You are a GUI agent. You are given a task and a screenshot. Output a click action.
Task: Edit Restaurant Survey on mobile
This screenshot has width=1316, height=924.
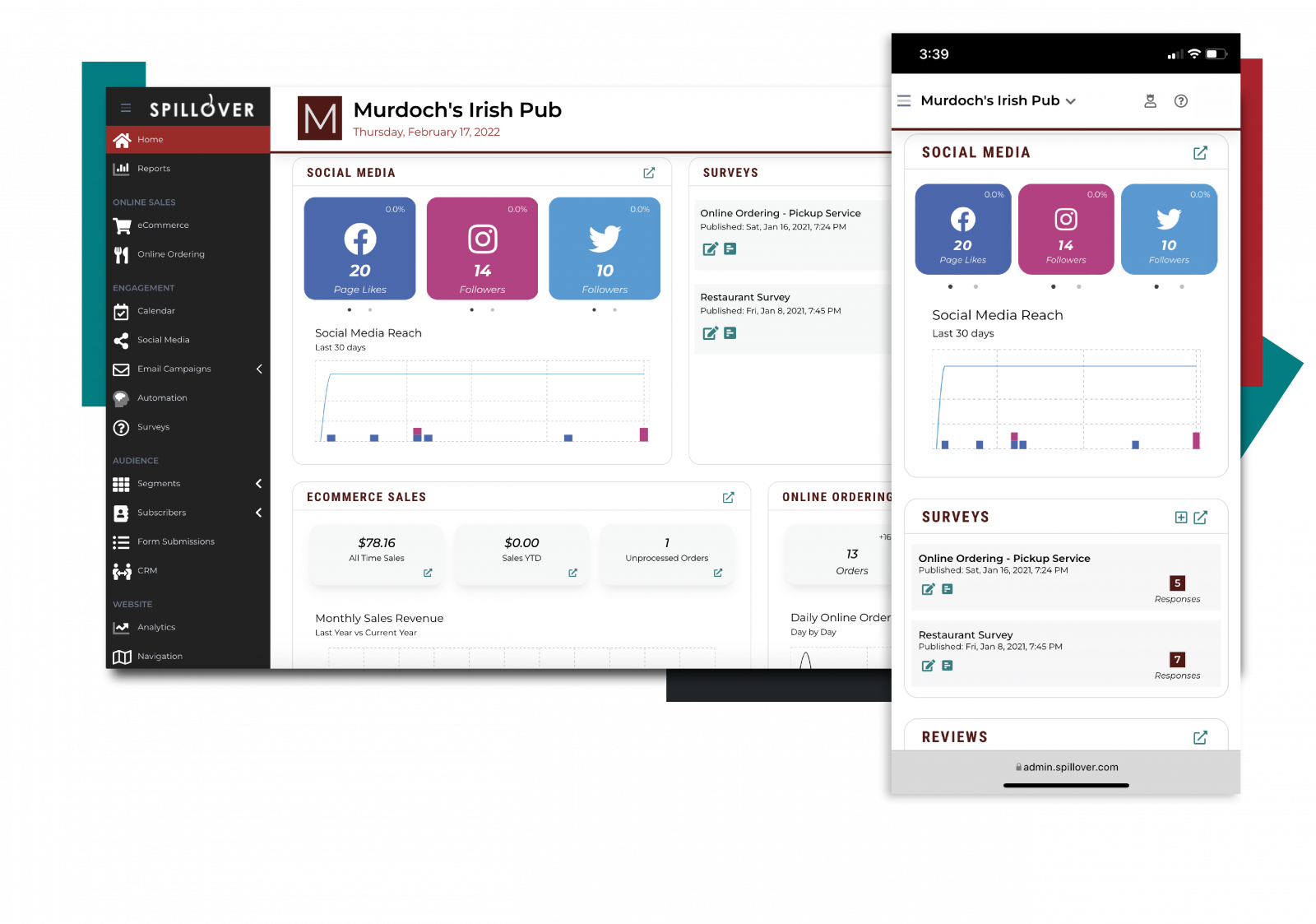click(928, 666)
